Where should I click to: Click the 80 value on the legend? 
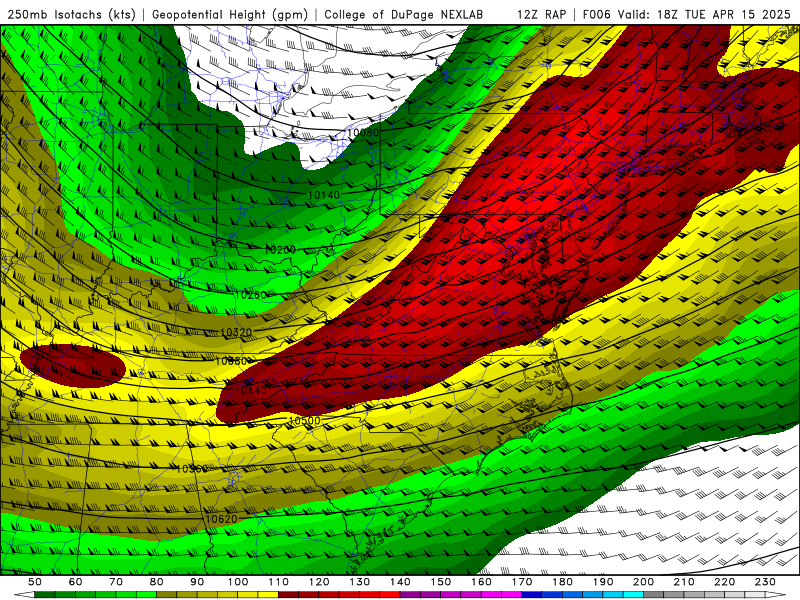pos(157,582)
